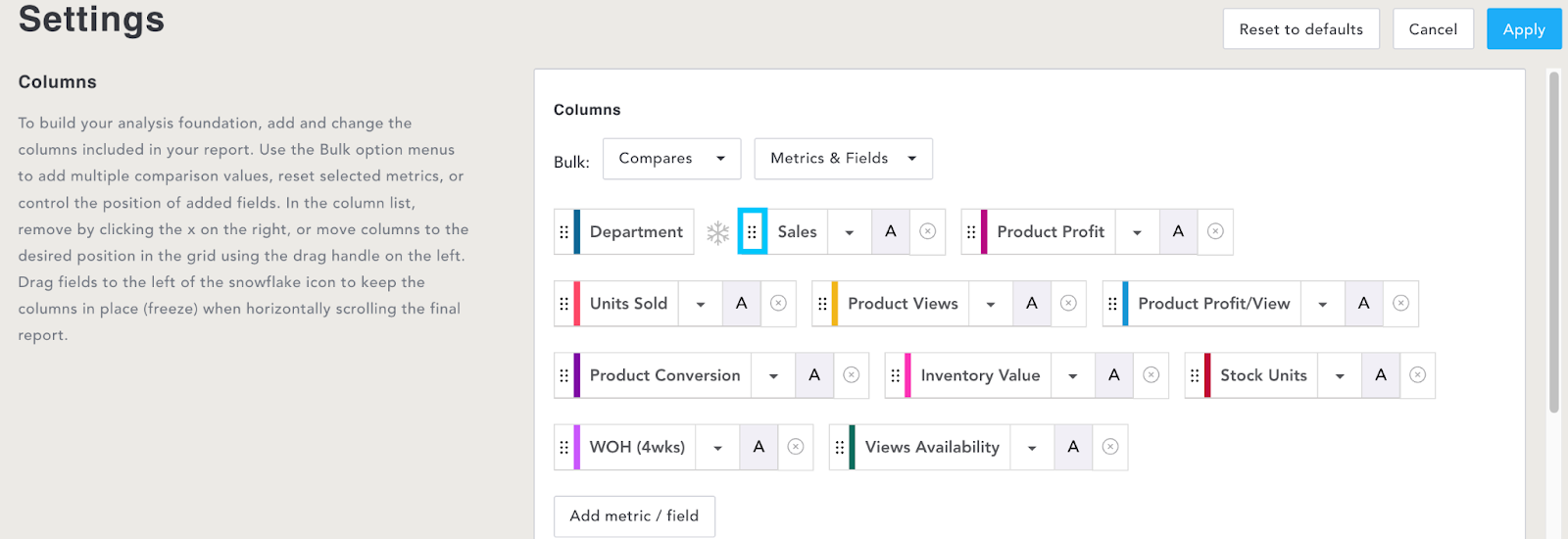Click the Apply button

pos(1524,29)
